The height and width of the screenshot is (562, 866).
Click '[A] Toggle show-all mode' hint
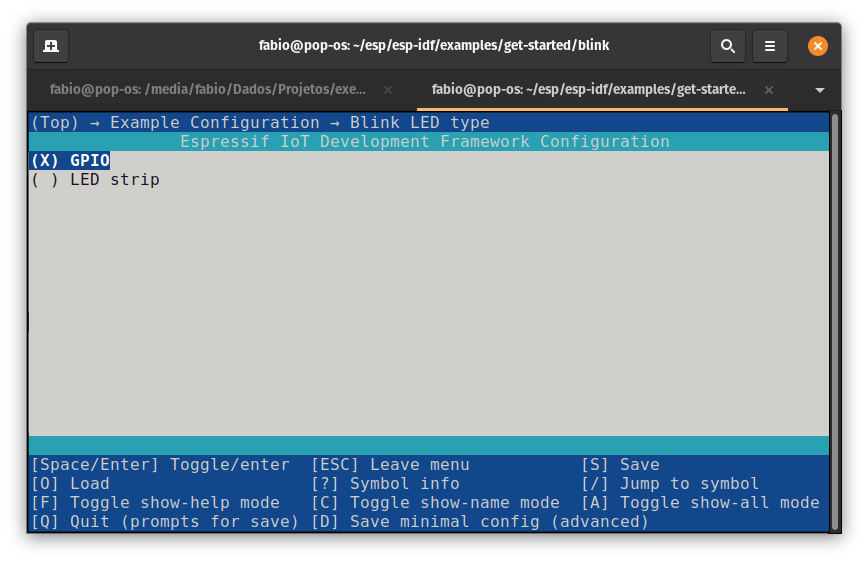pyautogui.click(x=700, y=503)
